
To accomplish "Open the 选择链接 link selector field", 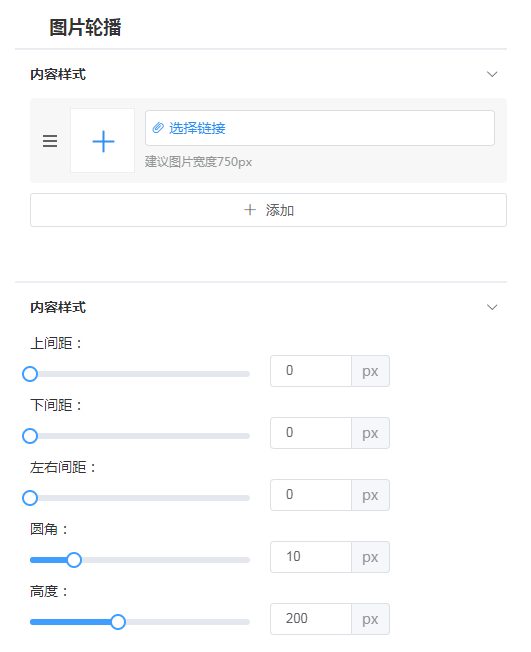I will [x=319, y=128].
